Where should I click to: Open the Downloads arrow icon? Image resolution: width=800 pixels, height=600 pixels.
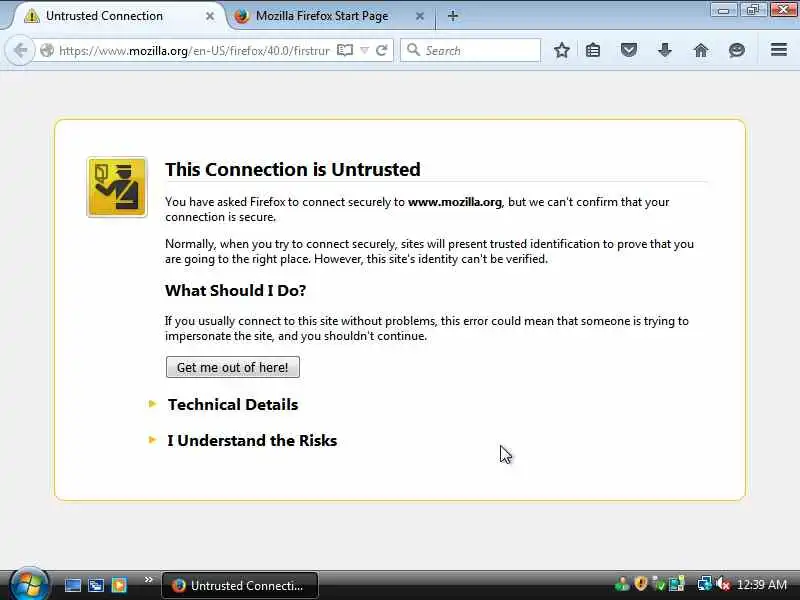(664, 50)
